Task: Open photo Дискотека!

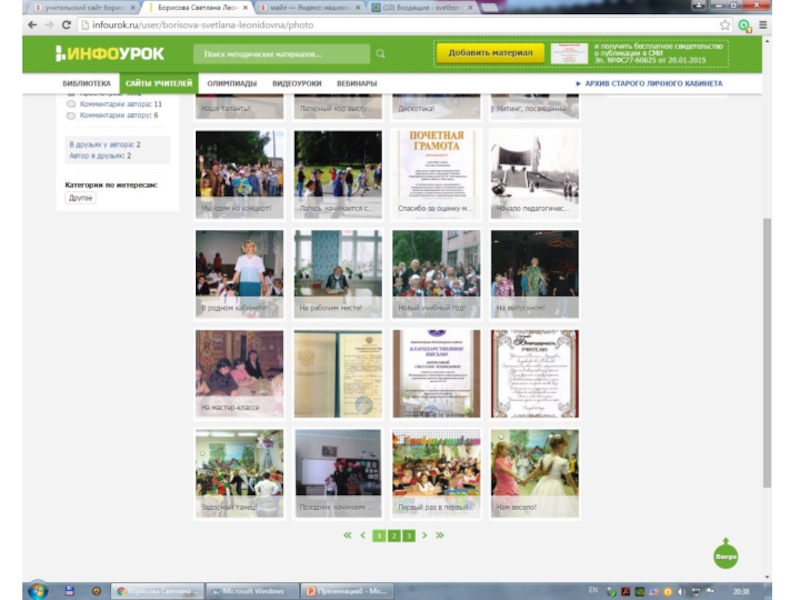Action: [436, 107]
